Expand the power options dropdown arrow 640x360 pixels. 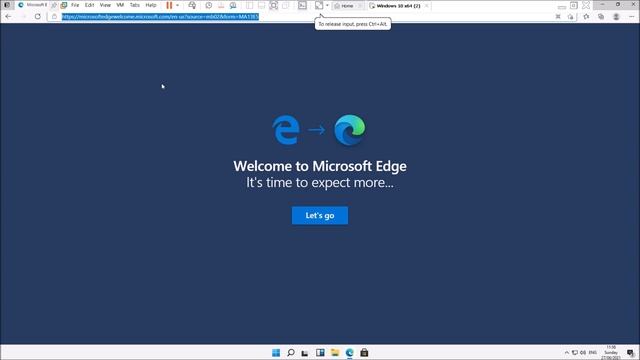(178, 5)
